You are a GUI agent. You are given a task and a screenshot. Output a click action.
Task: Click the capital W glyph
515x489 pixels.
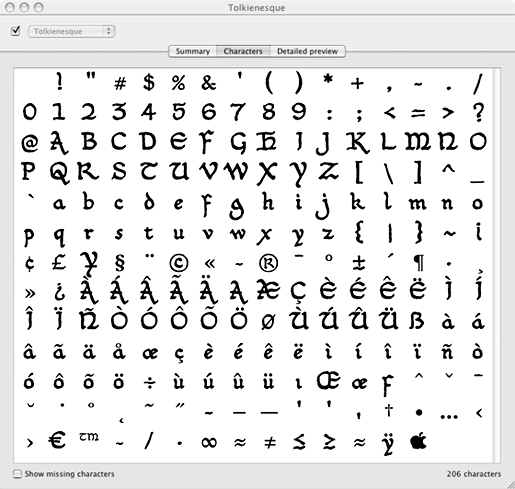coord(236,170)
